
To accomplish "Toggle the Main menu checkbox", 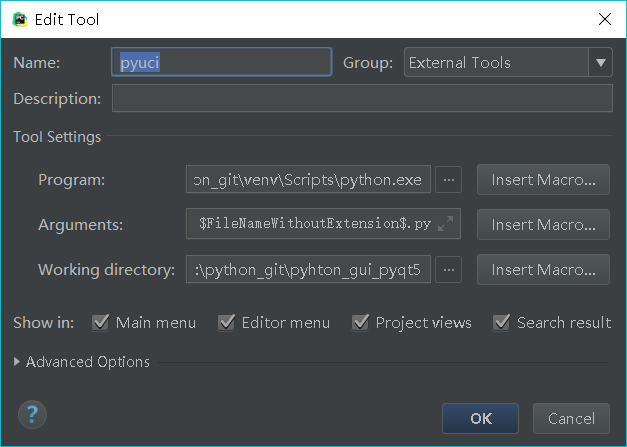I will pyautogui.click(x=100, y=323).
